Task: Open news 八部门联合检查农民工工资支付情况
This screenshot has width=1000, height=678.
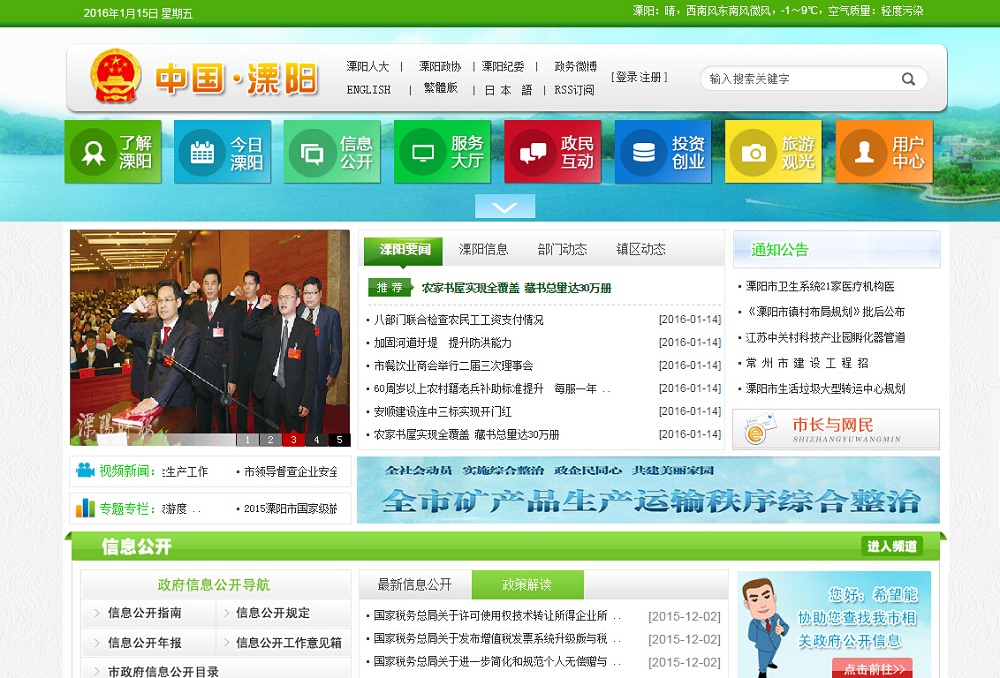Action: [x=459, y=320]
